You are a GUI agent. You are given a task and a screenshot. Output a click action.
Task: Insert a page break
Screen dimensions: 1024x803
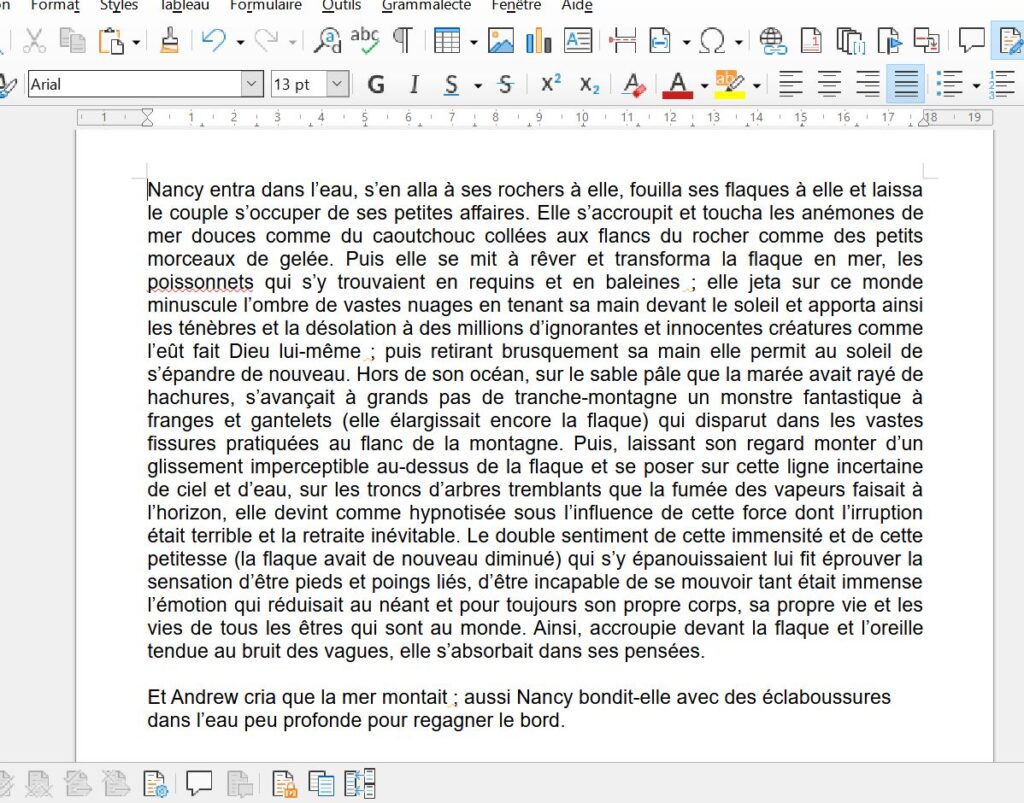(622, 41)
